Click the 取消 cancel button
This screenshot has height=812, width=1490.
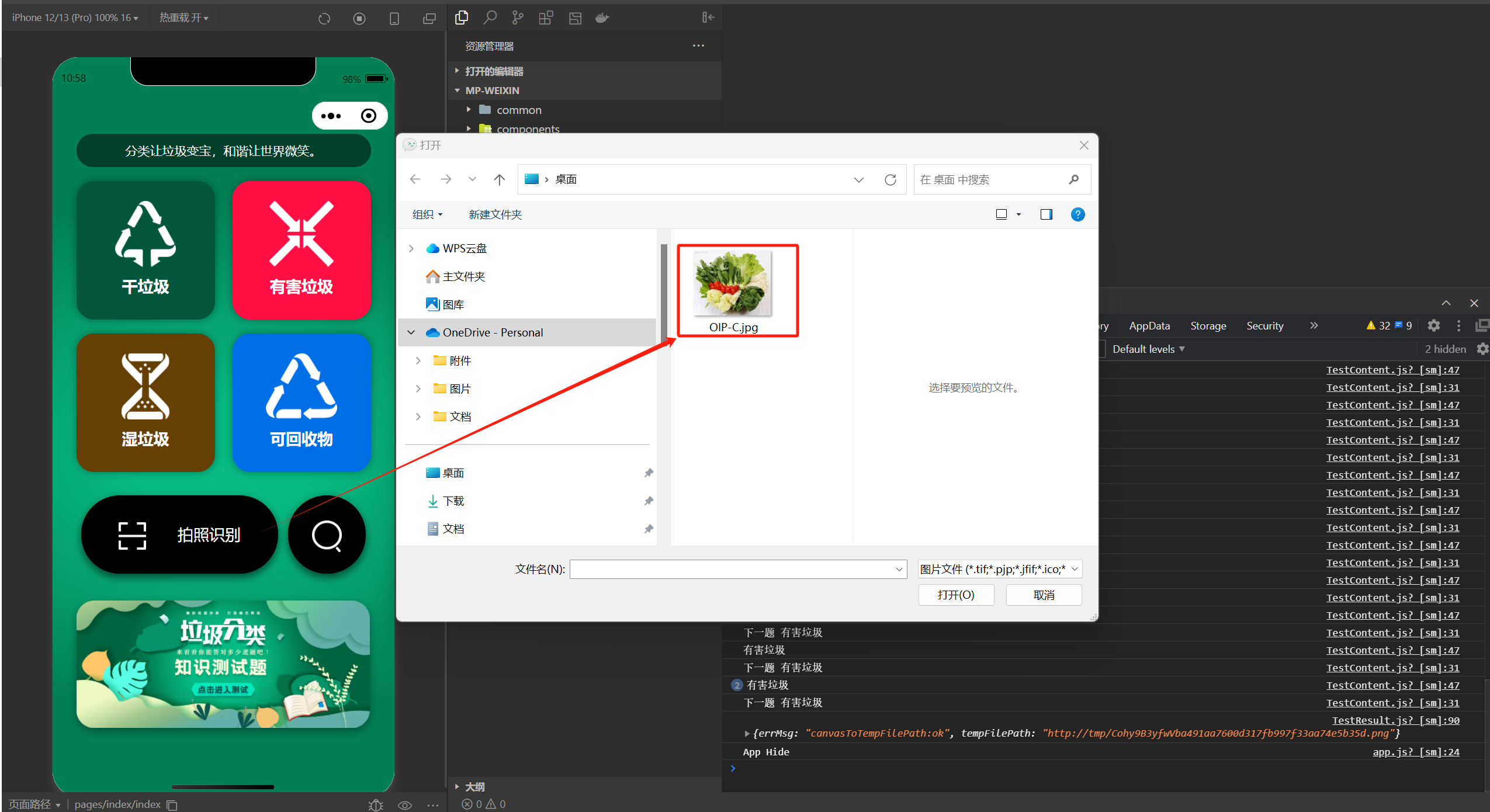tap(1044, 595)
